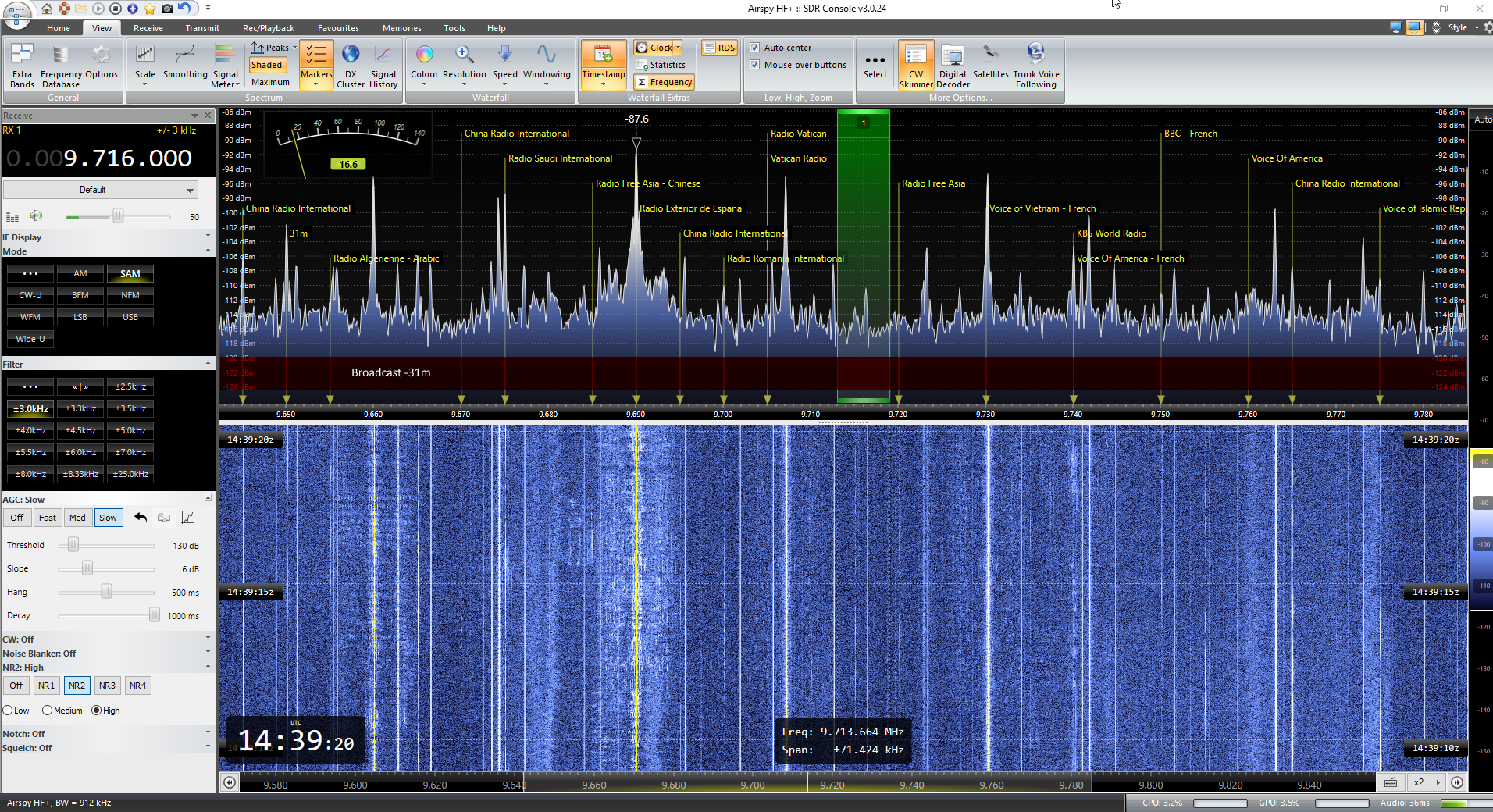1493x812 pixels.
Task: Switch to the Favourites tab
Action: click(x=338, y=28)
